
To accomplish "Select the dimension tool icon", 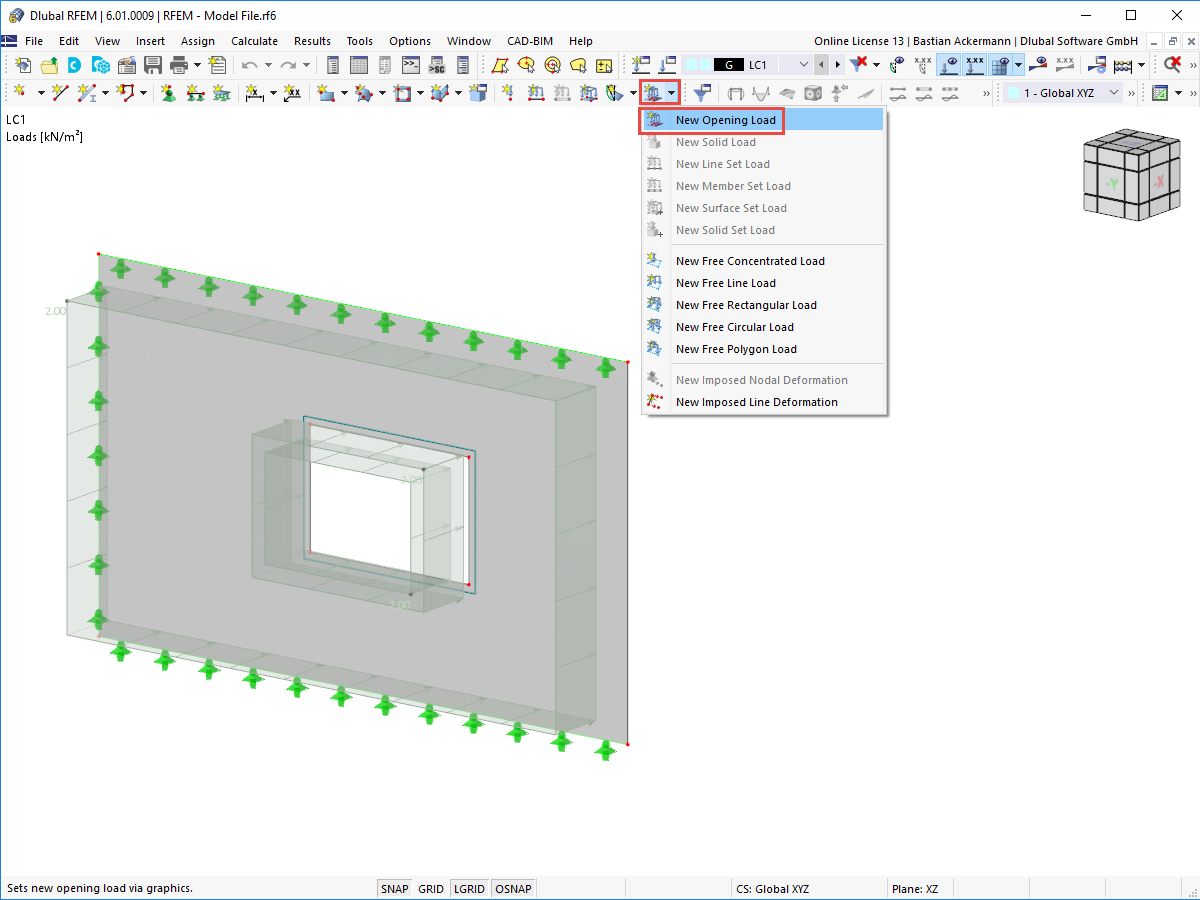I will [255, 93].
